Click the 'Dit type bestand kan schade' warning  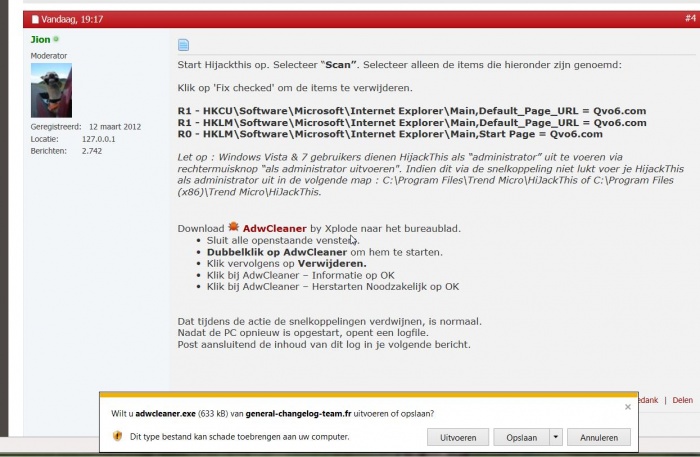[x=239, y=436]
